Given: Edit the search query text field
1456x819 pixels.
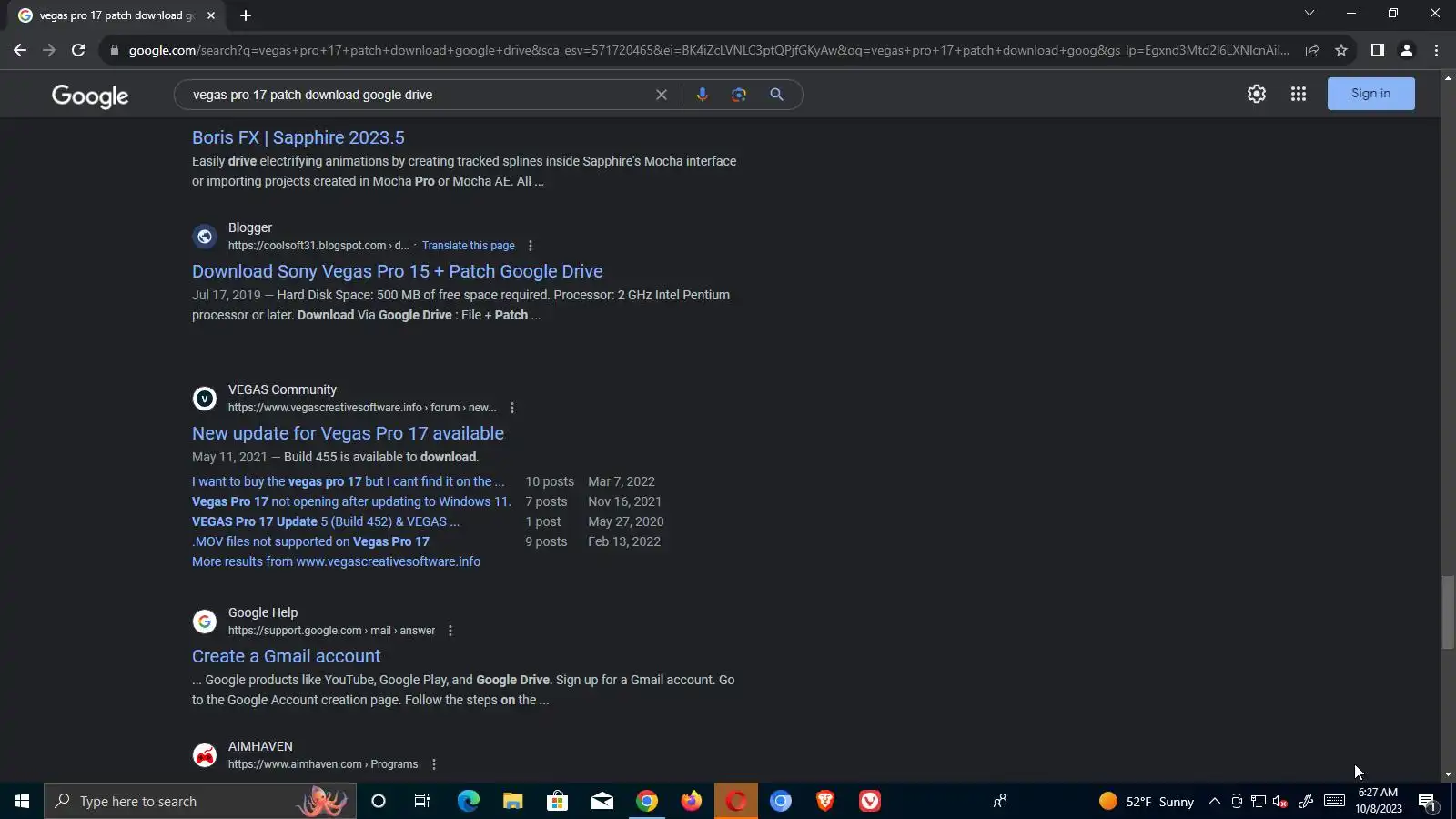Looking at the screenshot, I should pyautogui.click(x=419, y=95).
